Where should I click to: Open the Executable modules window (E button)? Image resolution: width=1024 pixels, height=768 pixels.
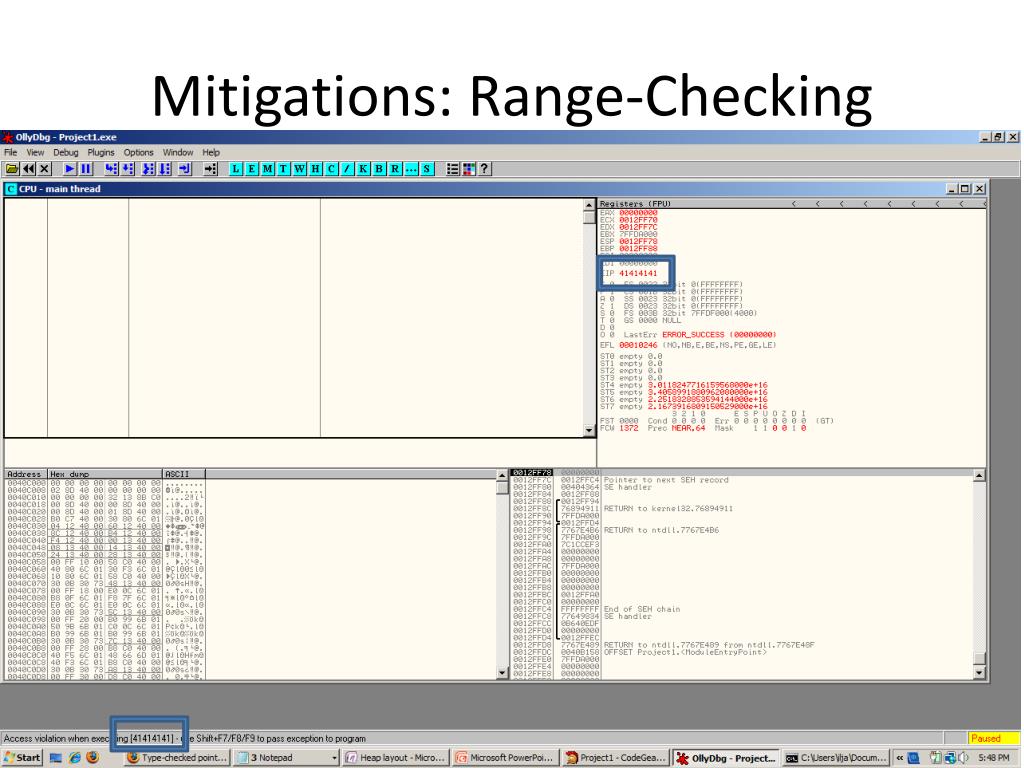[x=251, y=168]
